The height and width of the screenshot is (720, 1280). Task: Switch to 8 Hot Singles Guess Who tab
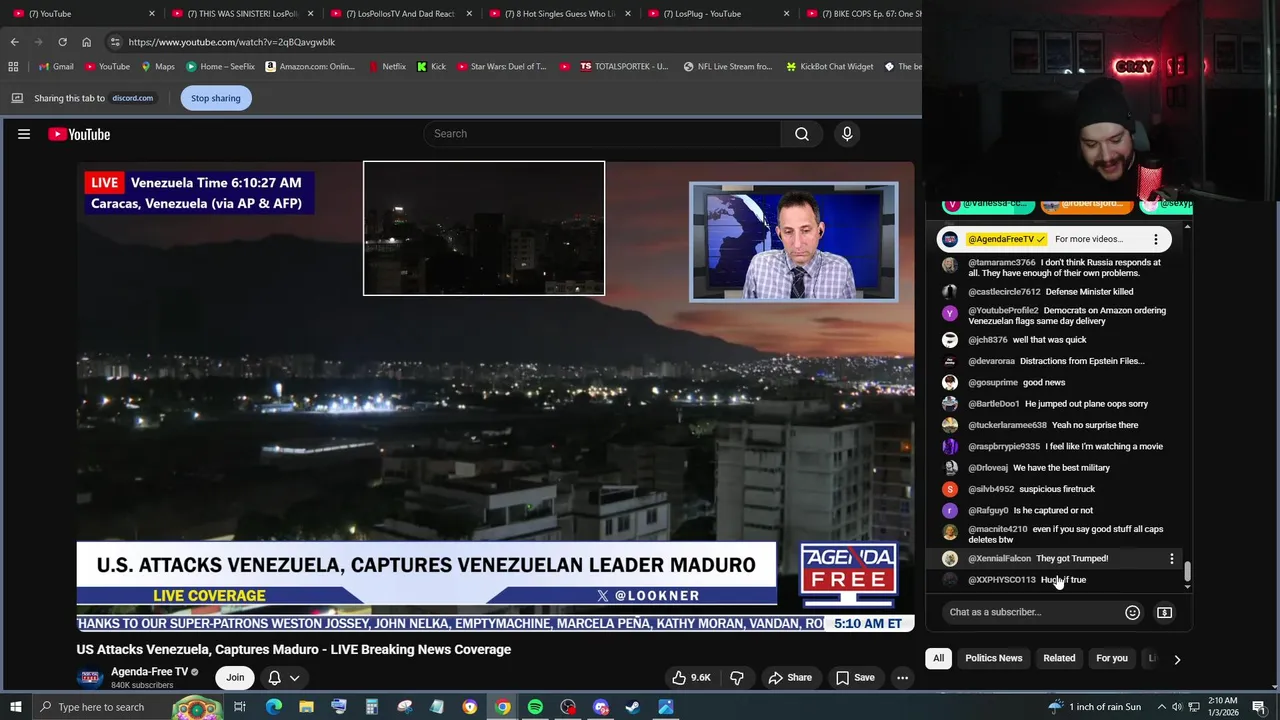click(x=559, y=14)
